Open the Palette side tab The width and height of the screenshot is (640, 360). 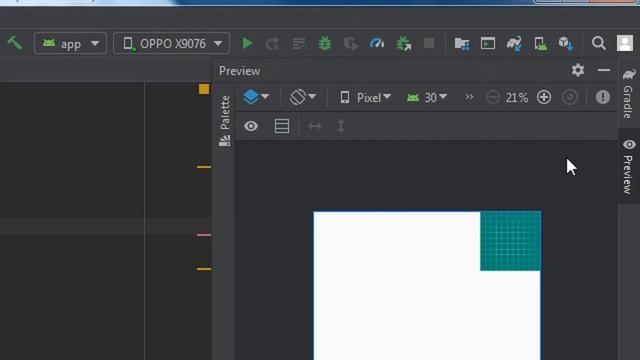pyautogui.click(x=224, y=121)
